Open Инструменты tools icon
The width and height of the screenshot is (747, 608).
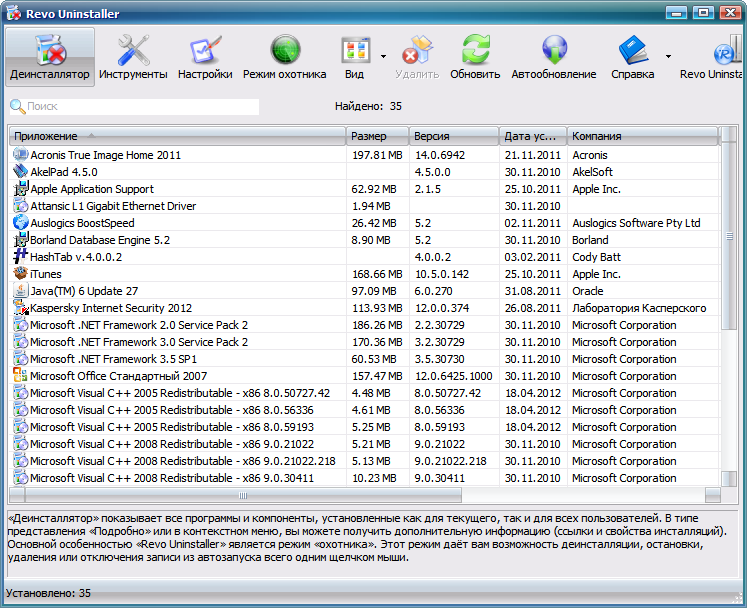[133, 50]
